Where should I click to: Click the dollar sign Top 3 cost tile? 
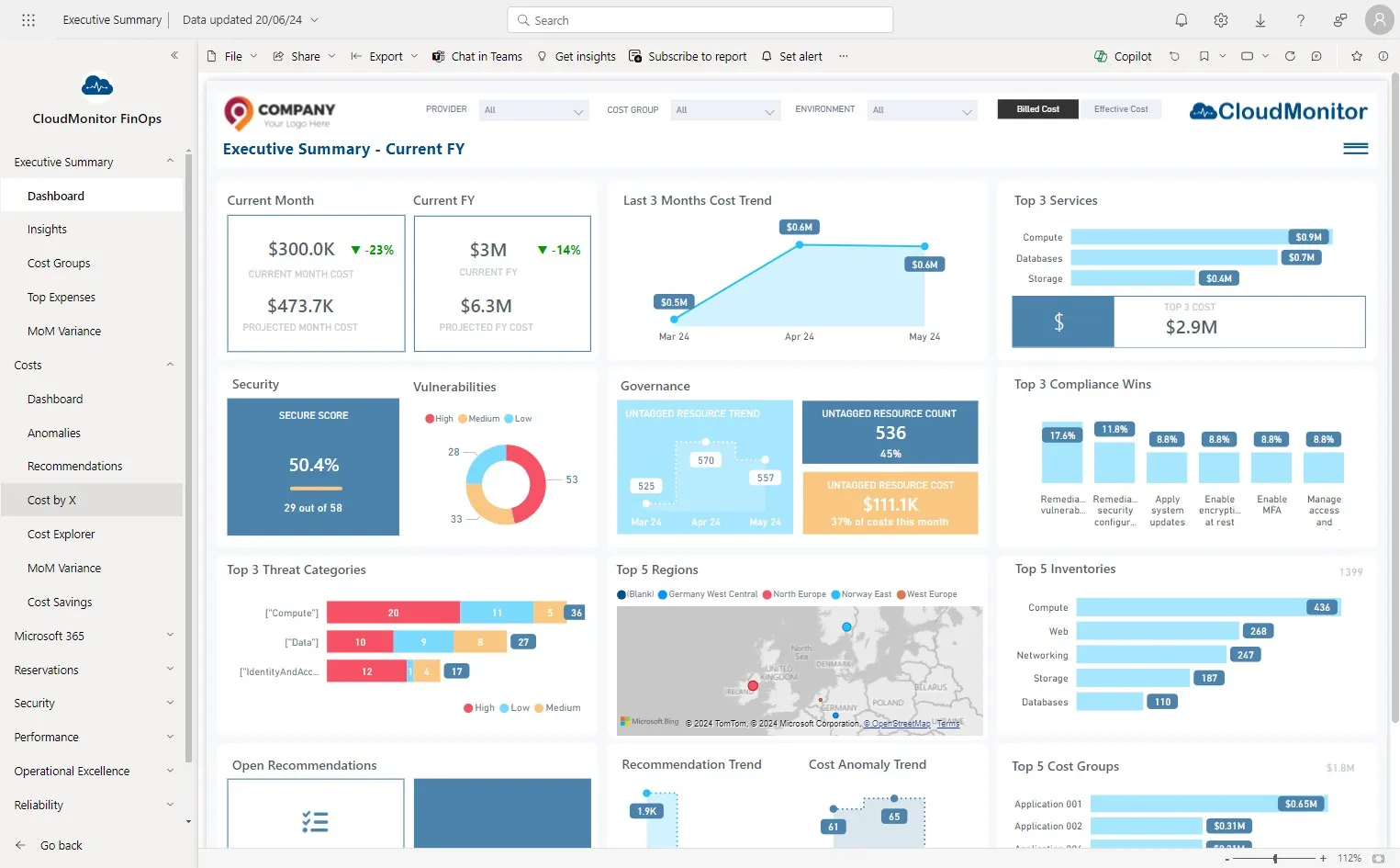point(1063,321)
